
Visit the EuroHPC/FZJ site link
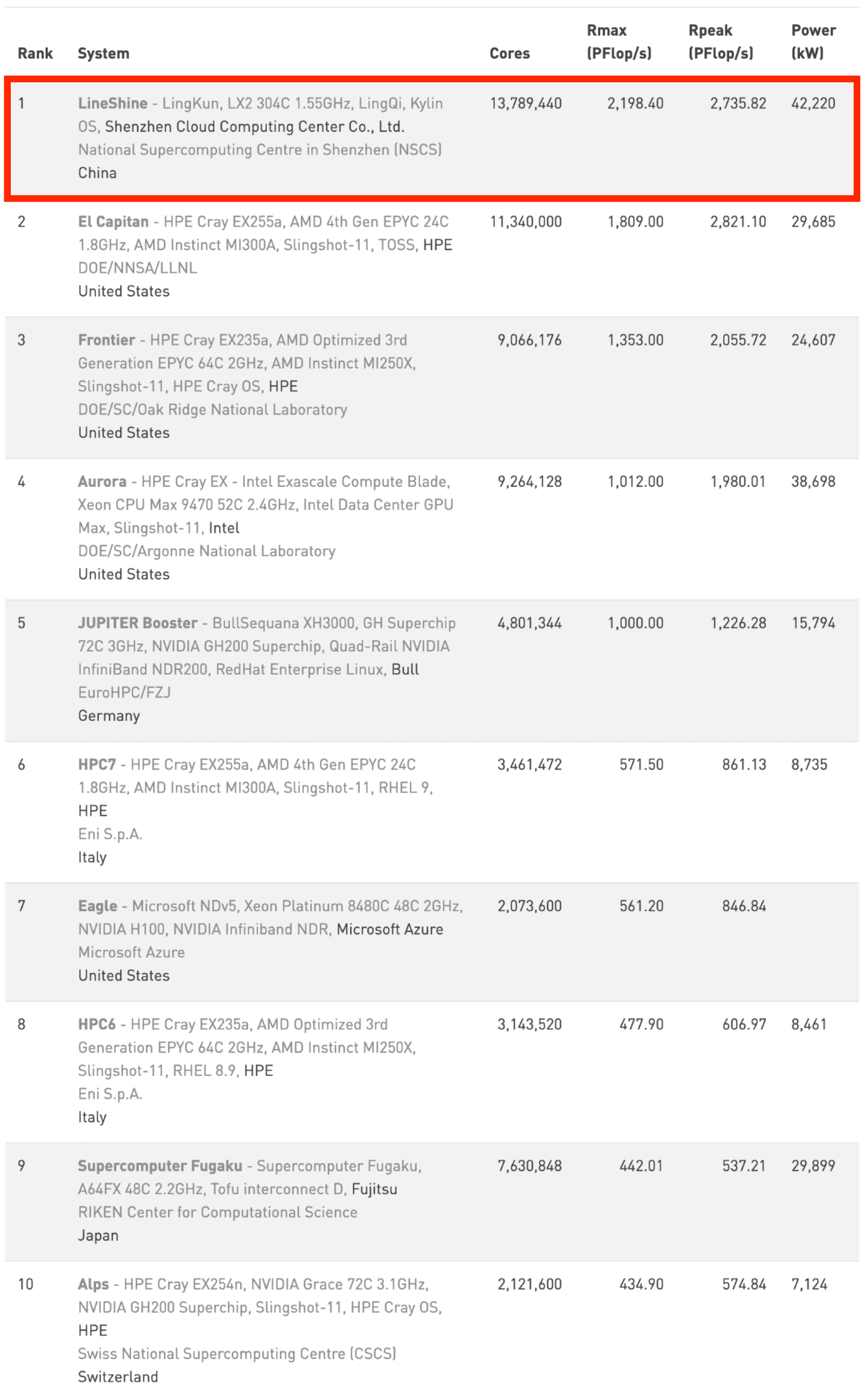tap(124, 692)
